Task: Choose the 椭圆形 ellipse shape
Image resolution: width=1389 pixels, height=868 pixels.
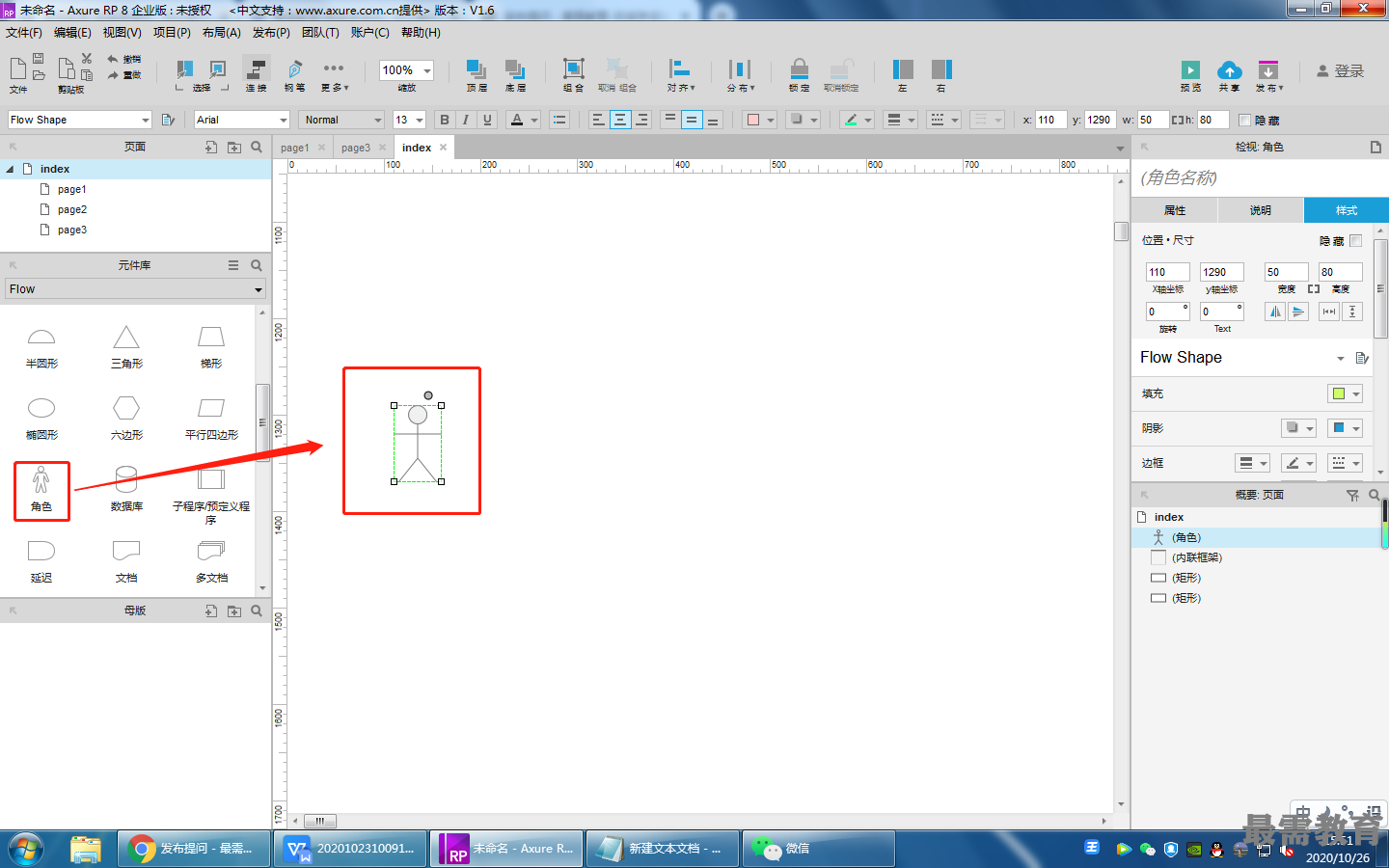Action: coord(41,419)
